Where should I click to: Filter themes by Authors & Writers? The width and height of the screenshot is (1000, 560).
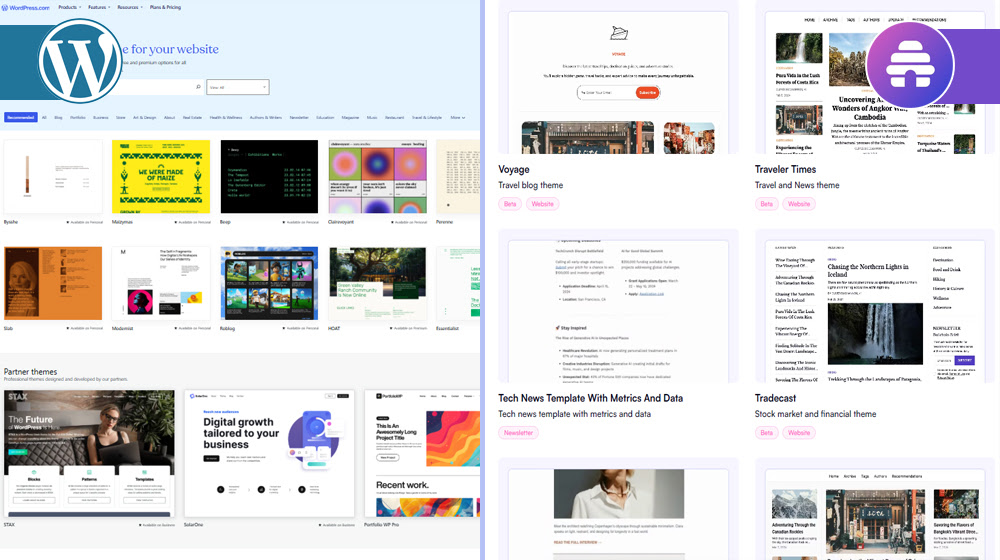(x=266, y=117)
